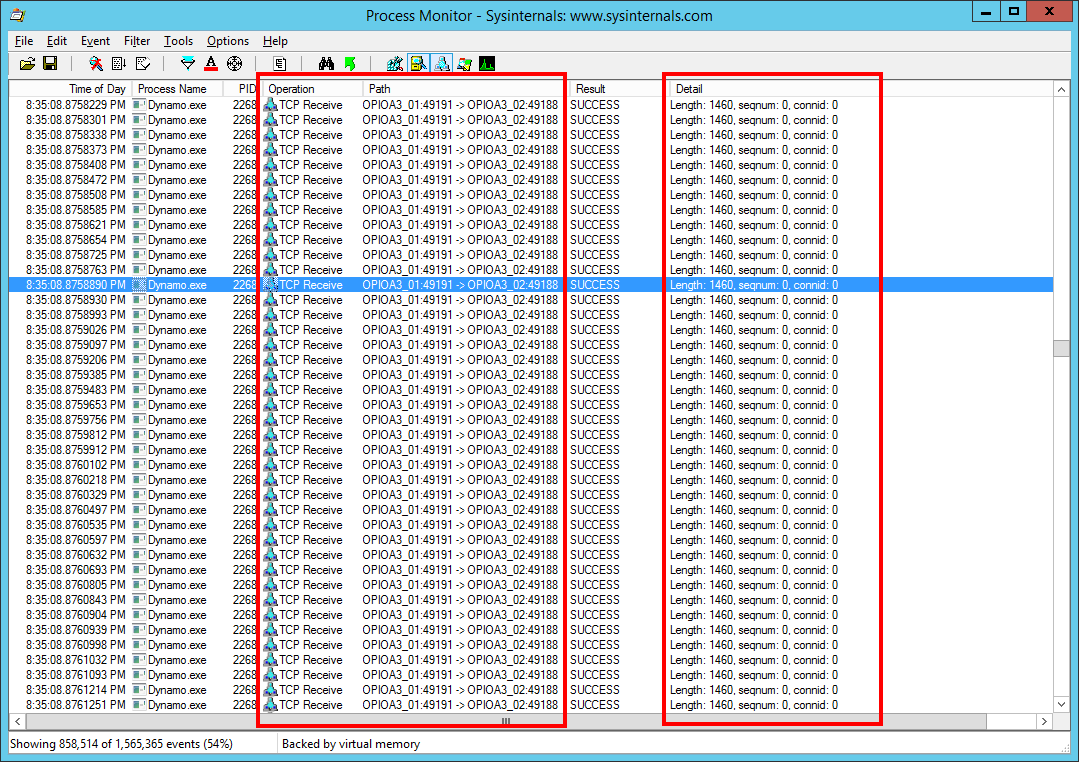
Task: Open the Process Tree toolbar icon
Action: coord(279,64)
